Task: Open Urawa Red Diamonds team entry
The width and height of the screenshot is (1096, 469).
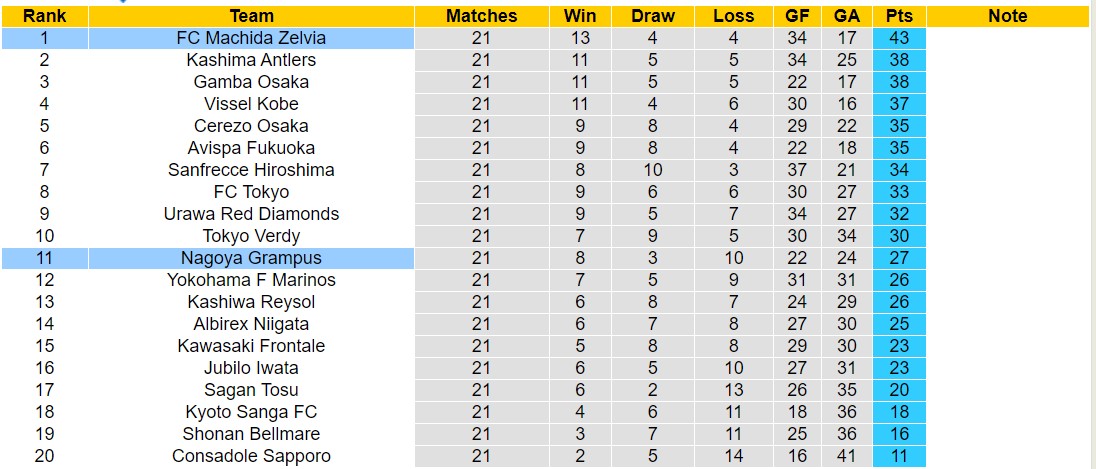Action: coord(251,214)
